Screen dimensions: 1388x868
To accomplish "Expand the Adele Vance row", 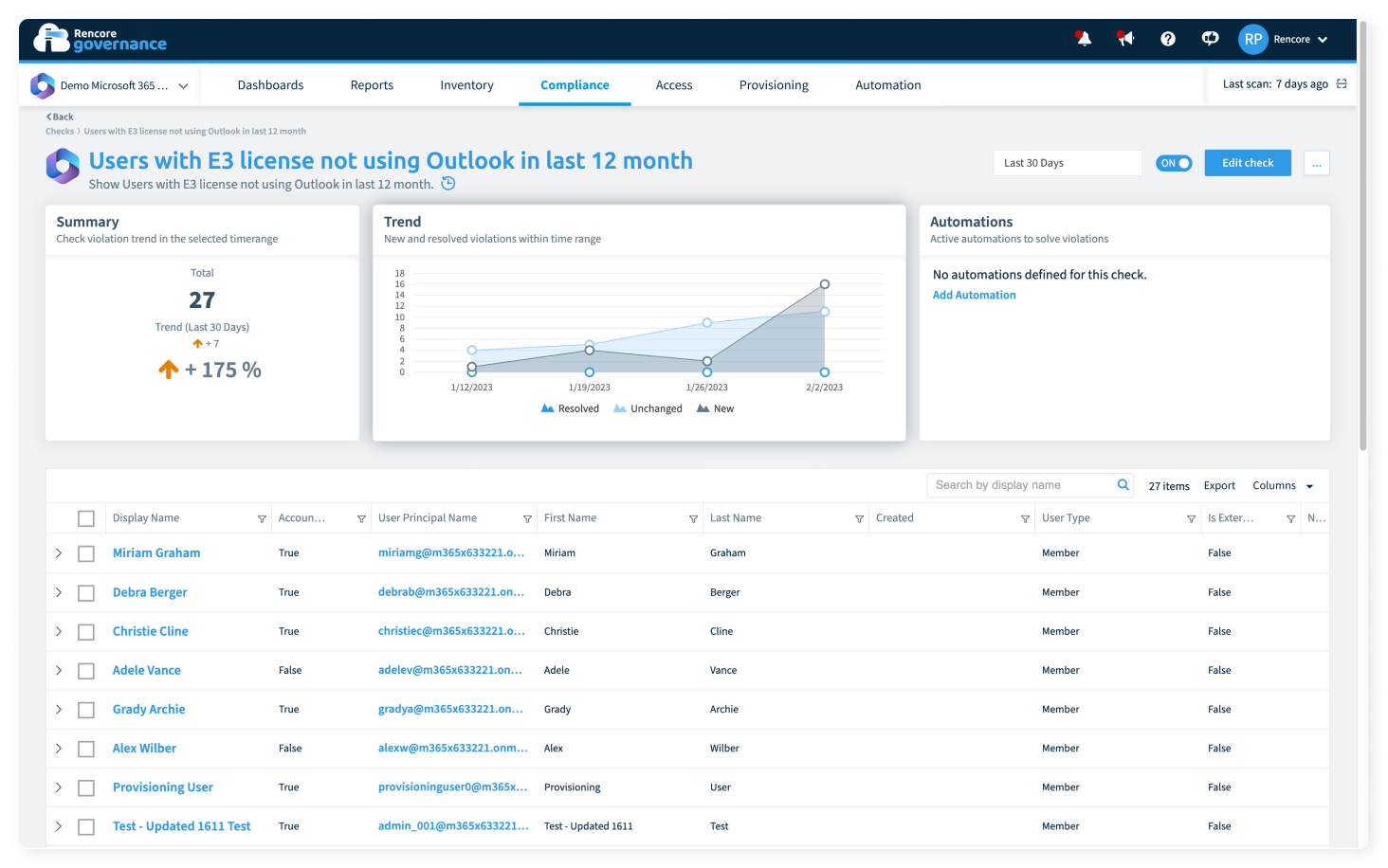I will (x=59, y=670).
